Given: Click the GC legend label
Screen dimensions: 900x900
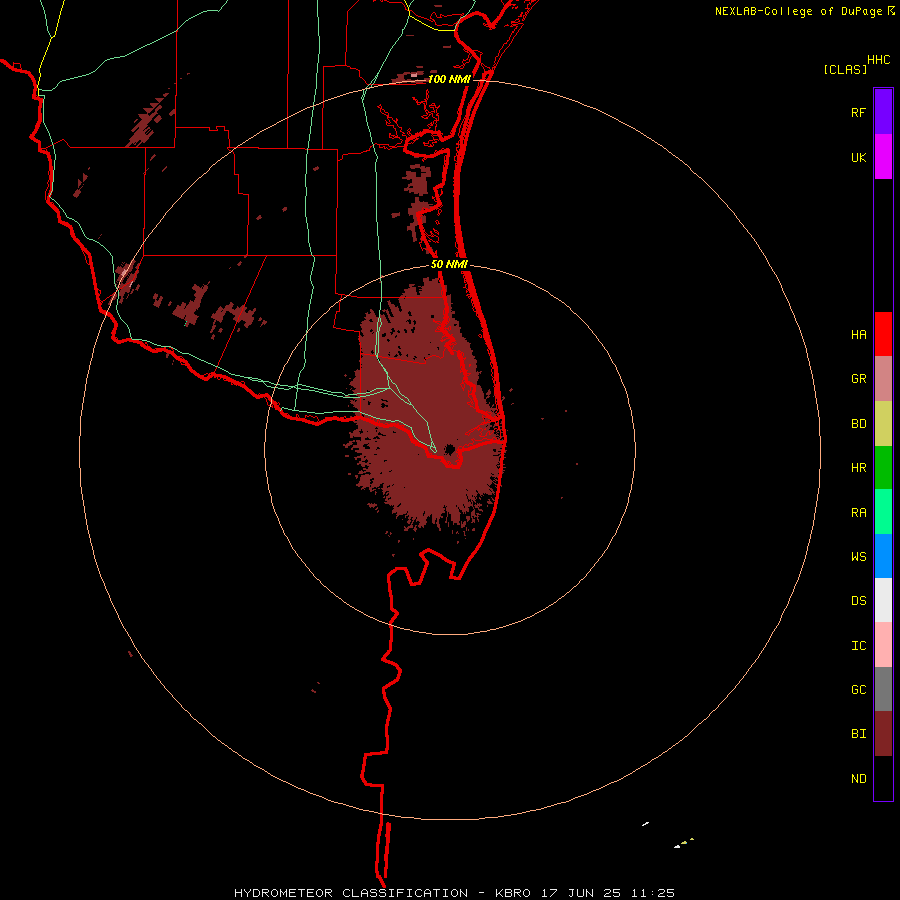Looking at the screenshot, I should [x=858, y=689].
